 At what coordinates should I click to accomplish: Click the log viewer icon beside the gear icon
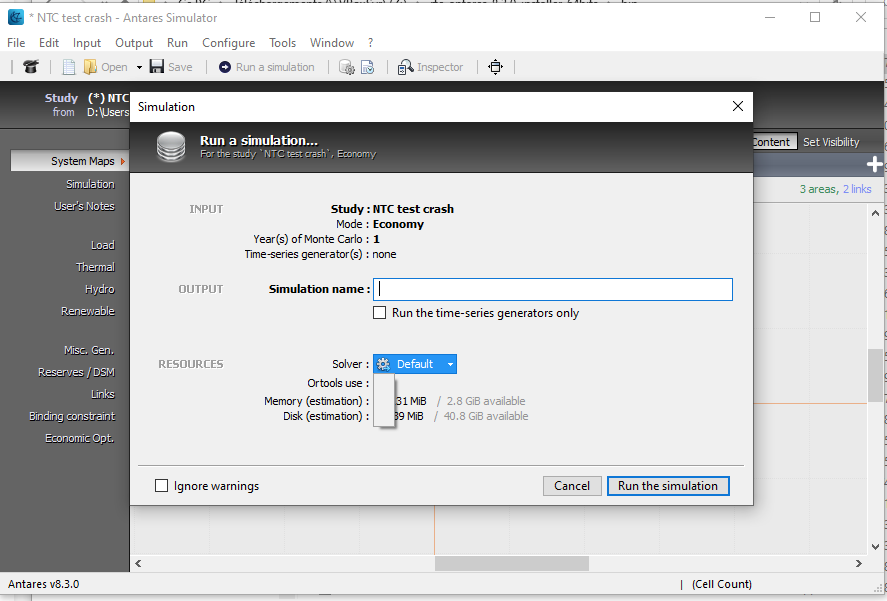point(368,66)
